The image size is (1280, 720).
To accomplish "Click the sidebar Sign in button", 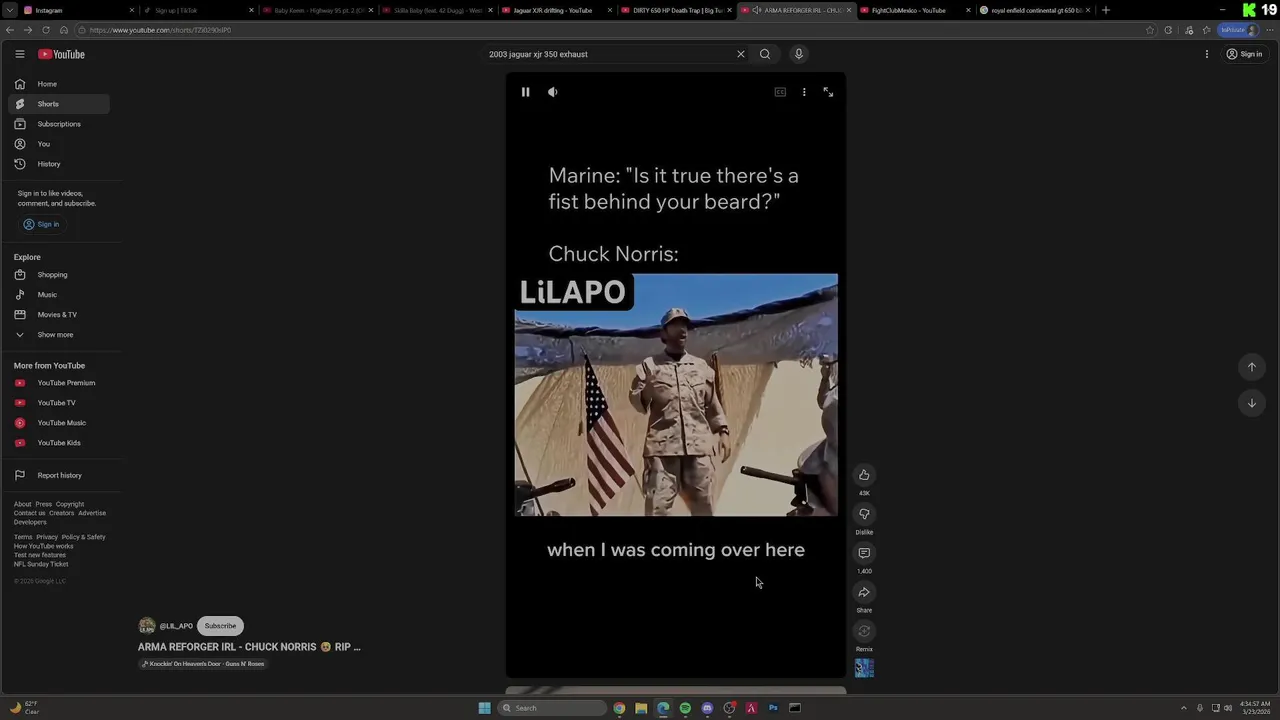I will tap(41, 224).
